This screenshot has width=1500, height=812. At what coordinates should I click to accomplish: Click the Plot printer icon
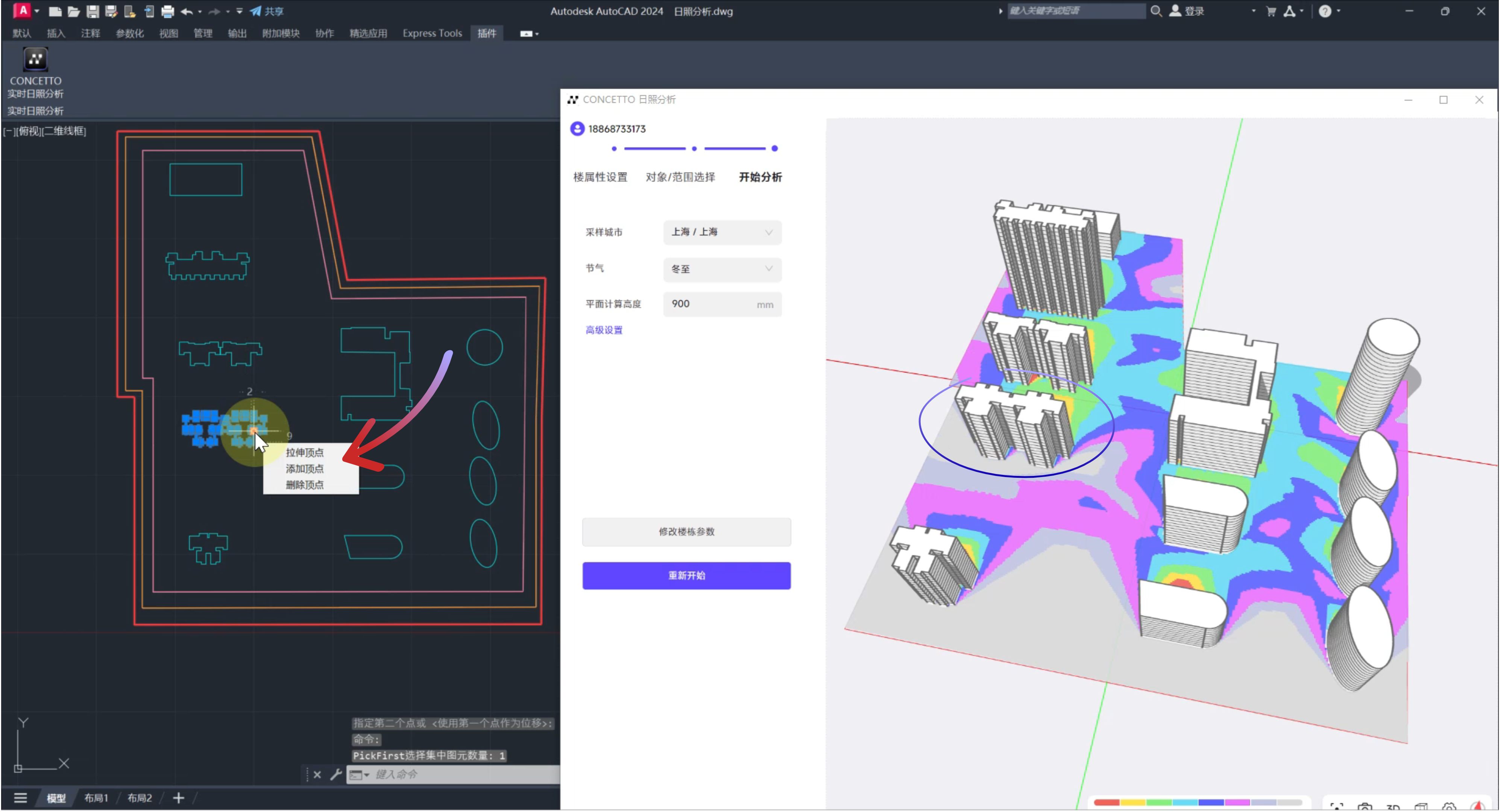[x=168, y=11]
